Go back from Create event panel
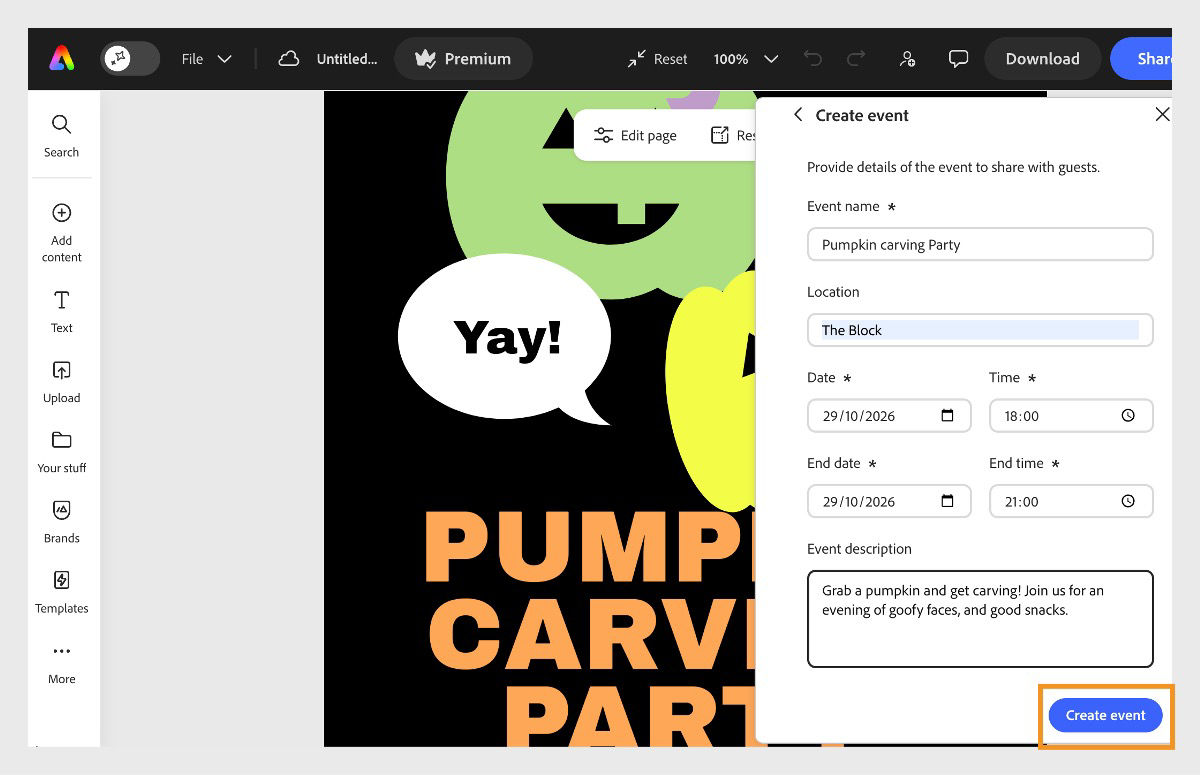 pos(798,115)
